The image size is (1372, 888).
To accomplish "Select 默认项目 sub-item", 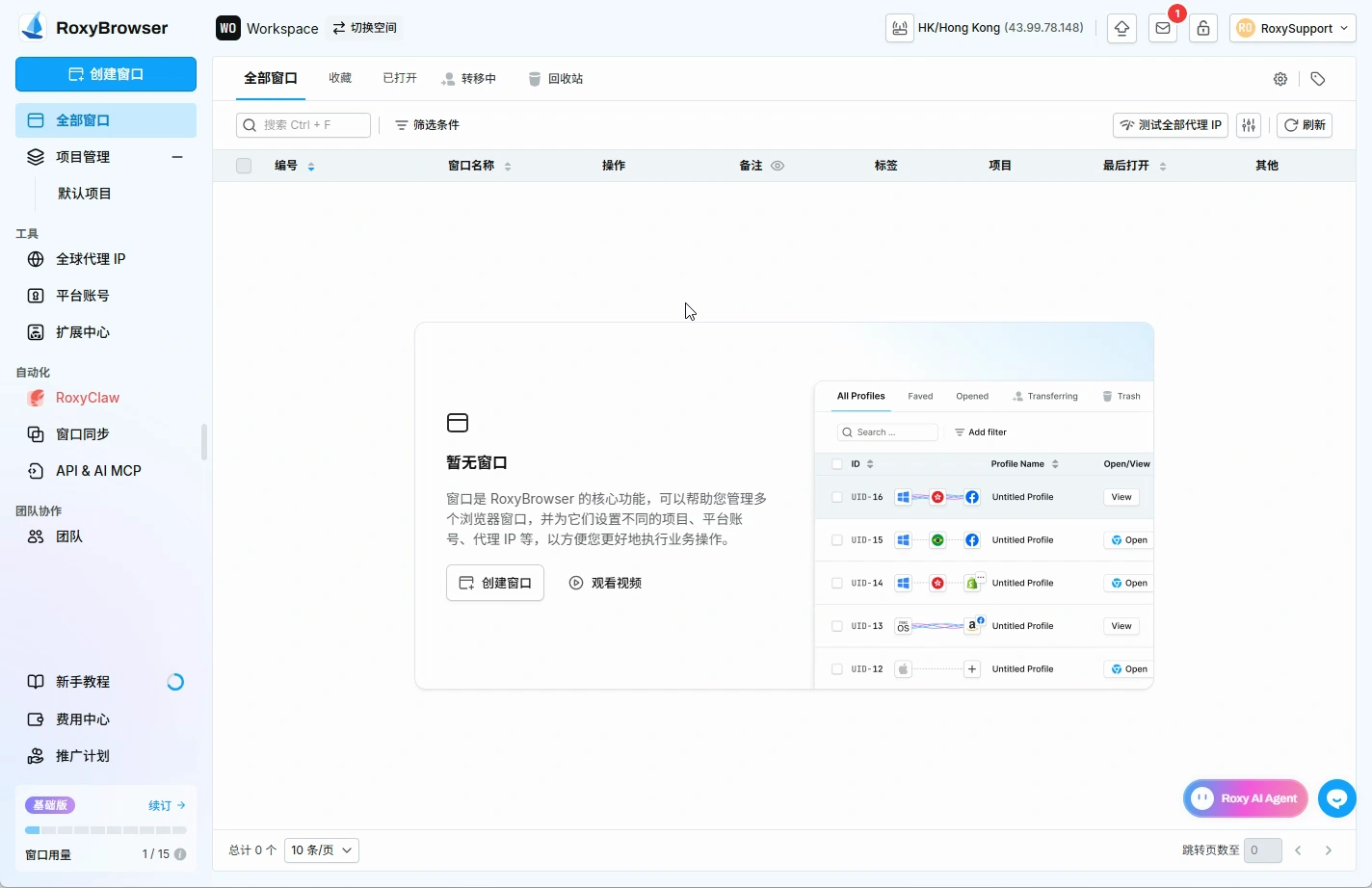I will click(85, 194).
